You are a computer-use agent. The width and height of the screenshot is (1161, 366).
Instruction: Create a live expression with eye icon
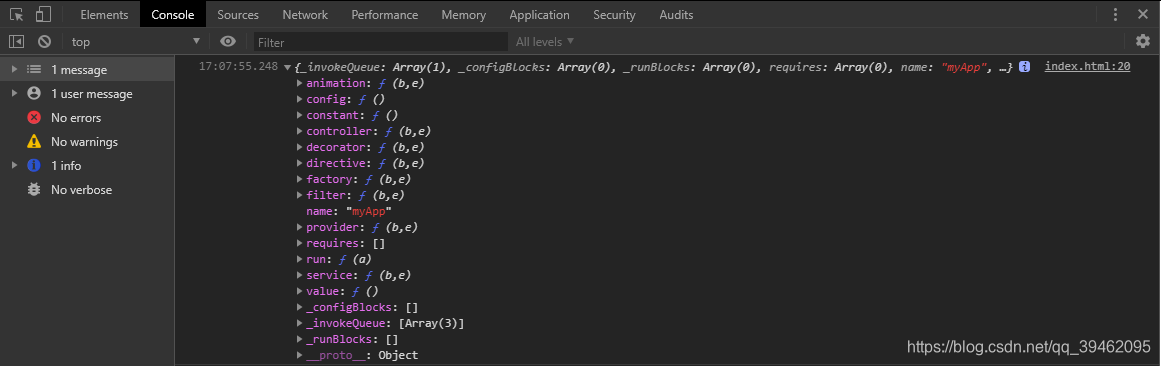(x=228, y=41)
